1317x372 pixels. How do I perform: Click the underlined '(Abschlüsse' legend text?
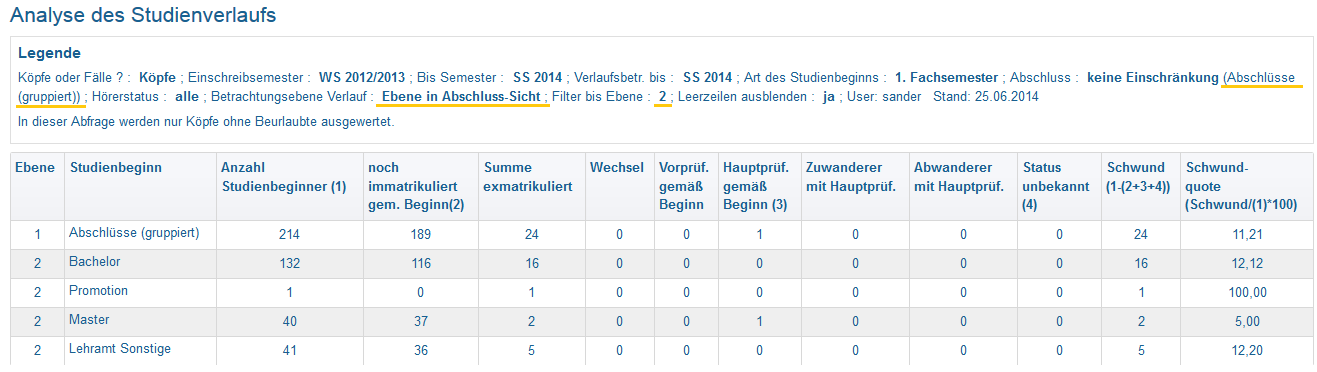(1260, 77)
